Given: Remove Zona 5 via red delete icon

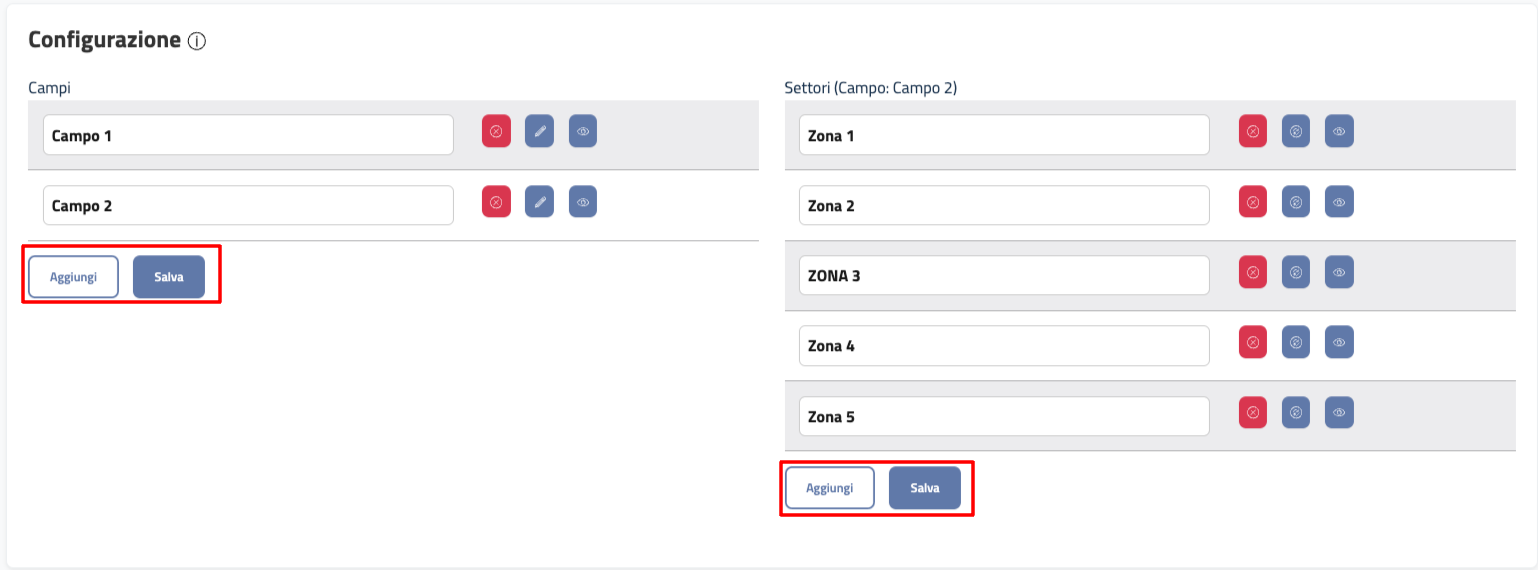Looking at the screenshot, I should tap(1253, 412).
